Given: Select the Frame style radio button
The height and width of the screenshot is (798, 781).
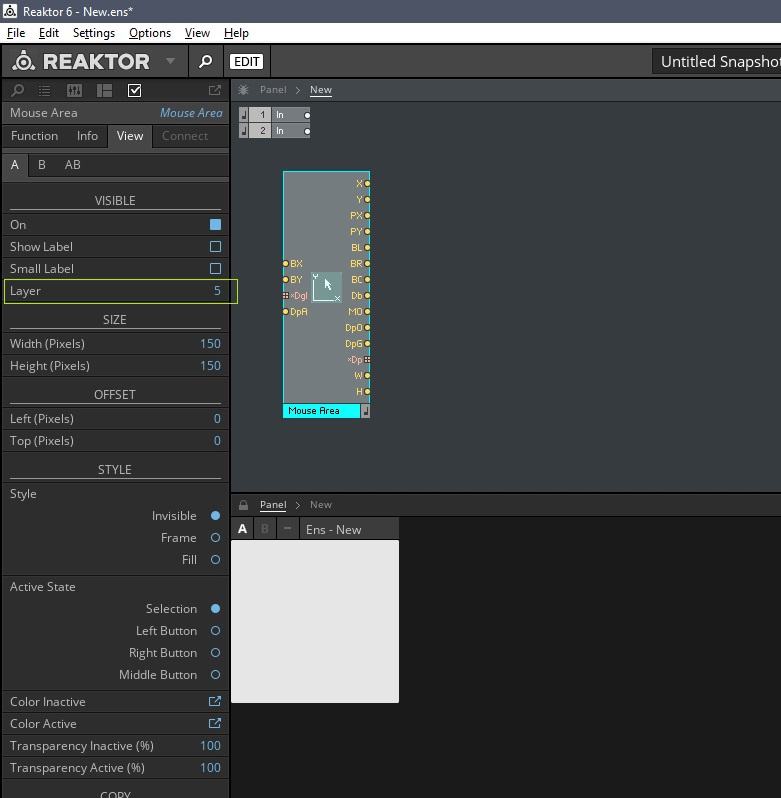Looking at the screenshot, I should click(x=215, y=537).
